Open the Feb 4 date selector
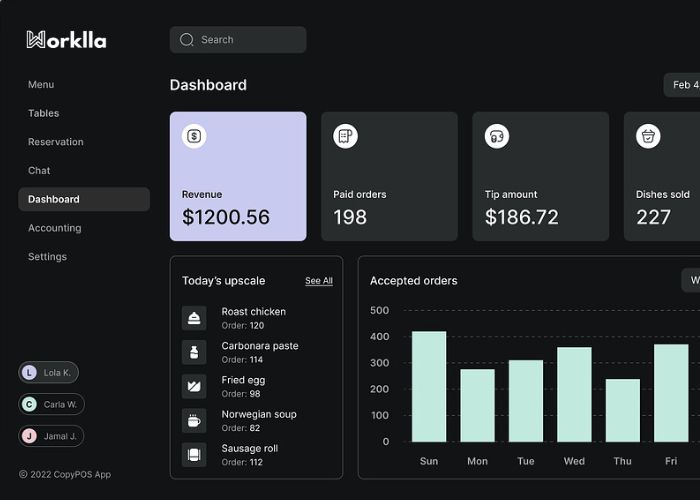This screenshot has width=700, height=500. 682,85
